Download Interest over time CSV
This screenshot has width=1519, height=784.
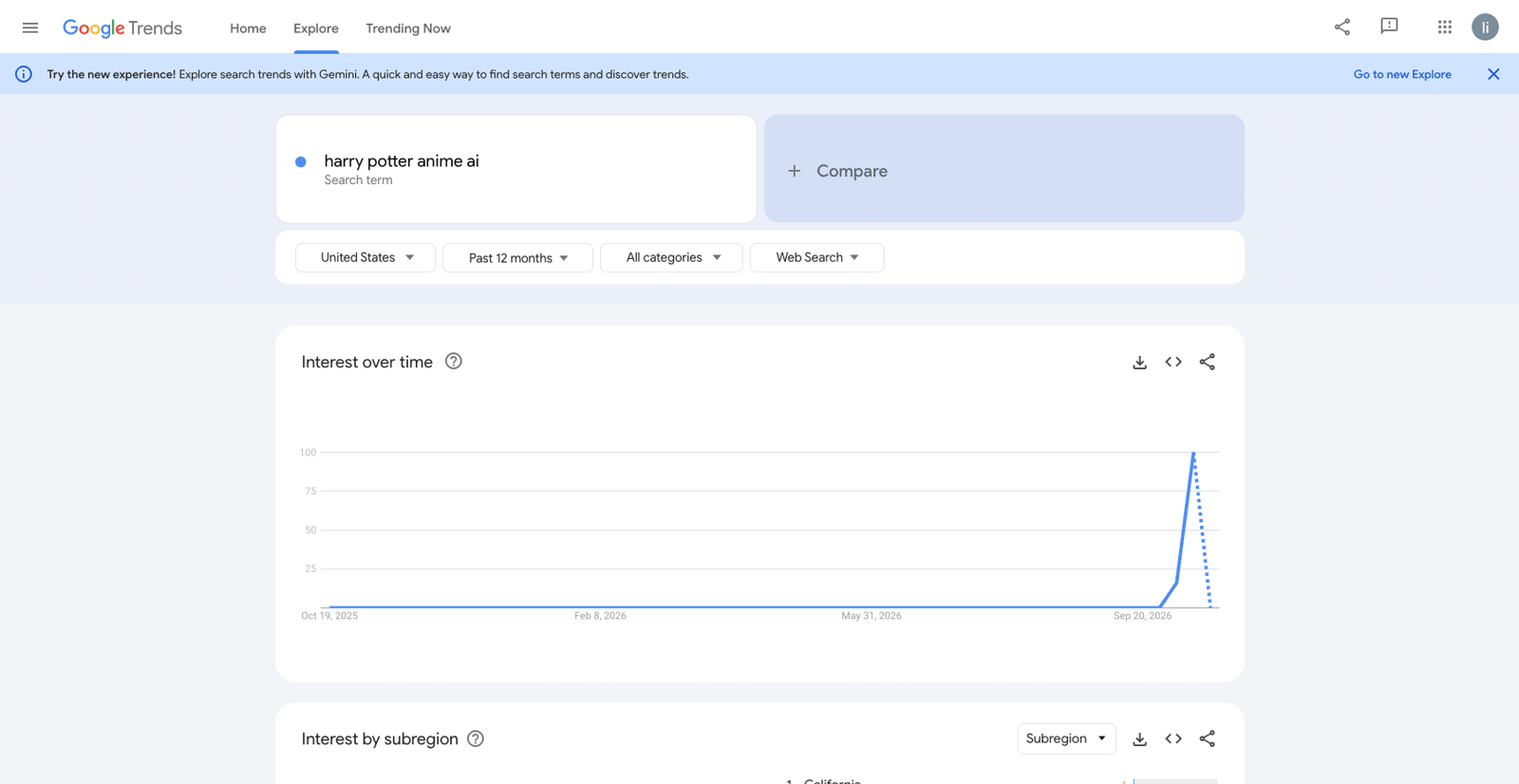[1139, 363]
